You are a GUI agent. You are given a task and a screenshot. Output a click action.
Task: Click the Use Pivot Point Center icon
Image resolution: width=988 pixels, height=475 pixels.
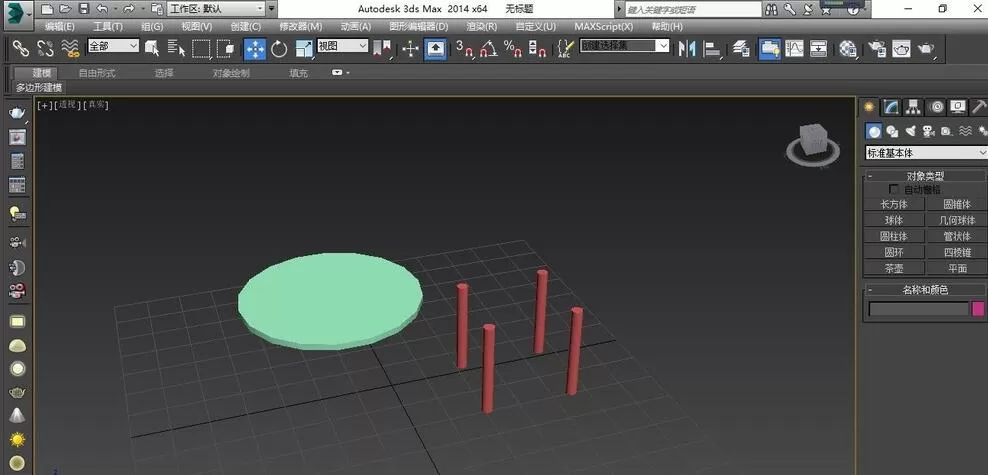point(382,49)
